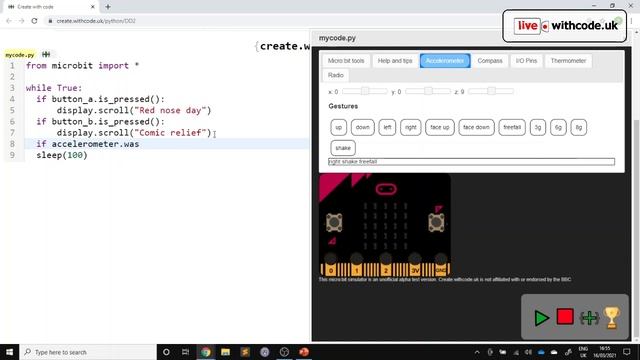Screen dimensions: 640x360
Task: Open Cortana circle on taskbar
Action: click(166, 352)
